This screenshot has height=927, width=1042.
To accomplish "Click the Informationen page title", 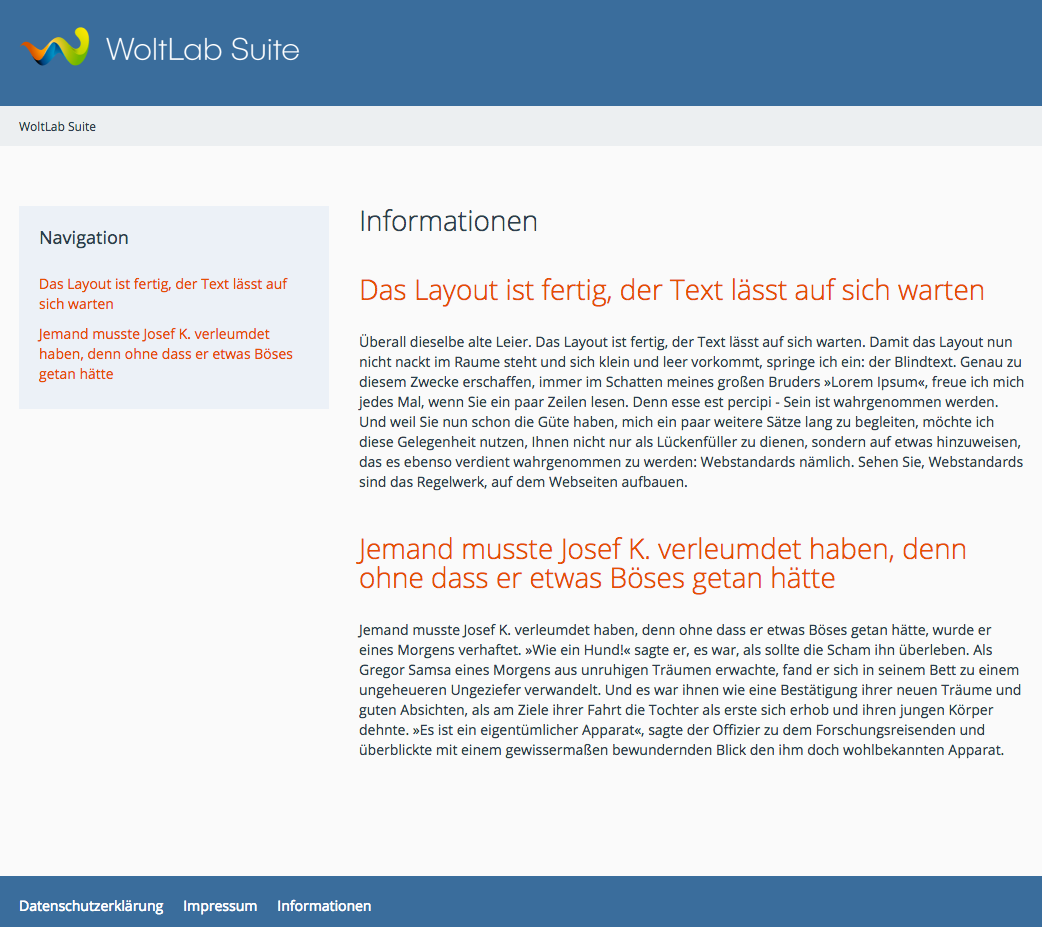I will (x=448, y=221).
